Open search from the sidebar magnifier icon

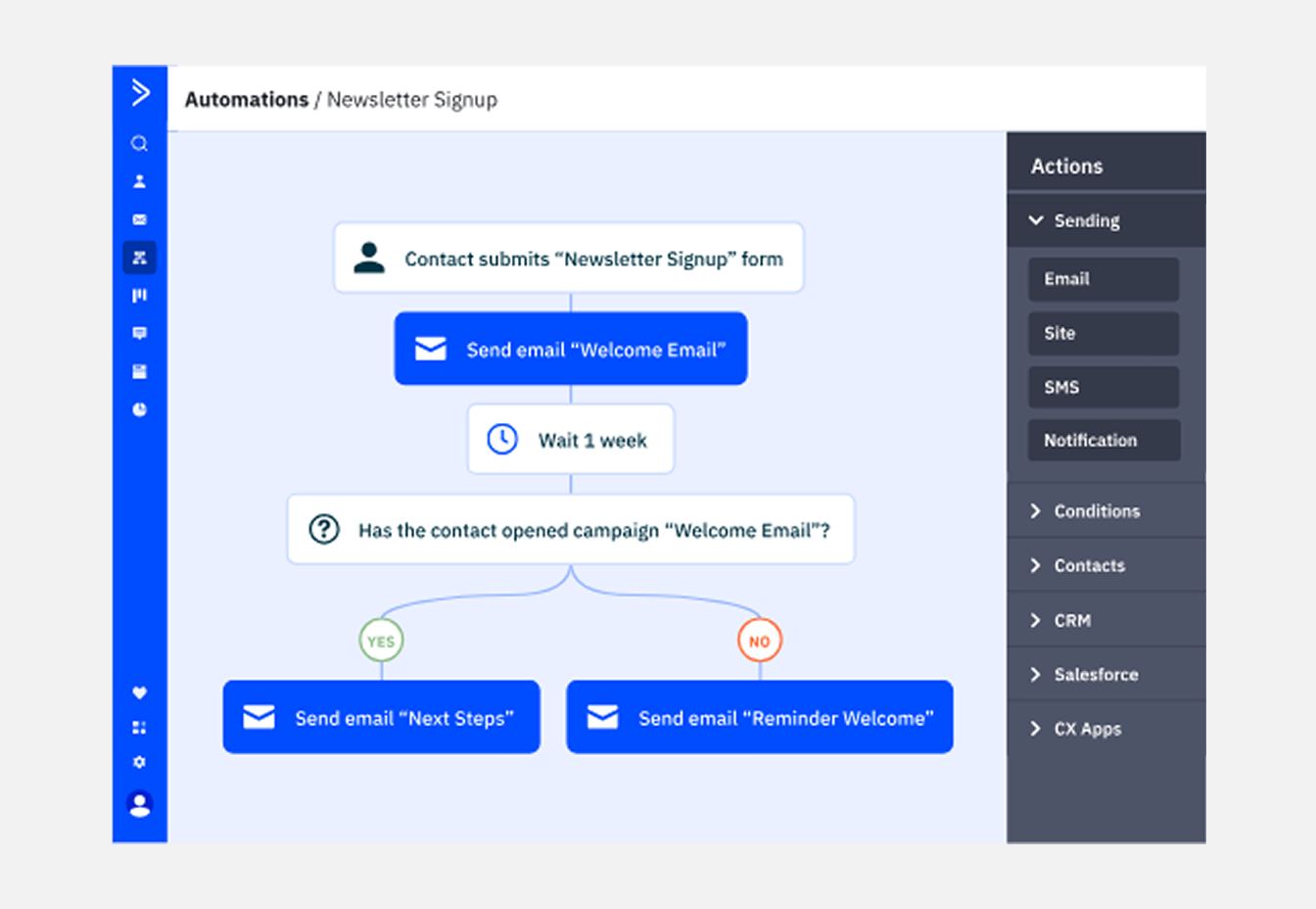(x=140, y=144)
